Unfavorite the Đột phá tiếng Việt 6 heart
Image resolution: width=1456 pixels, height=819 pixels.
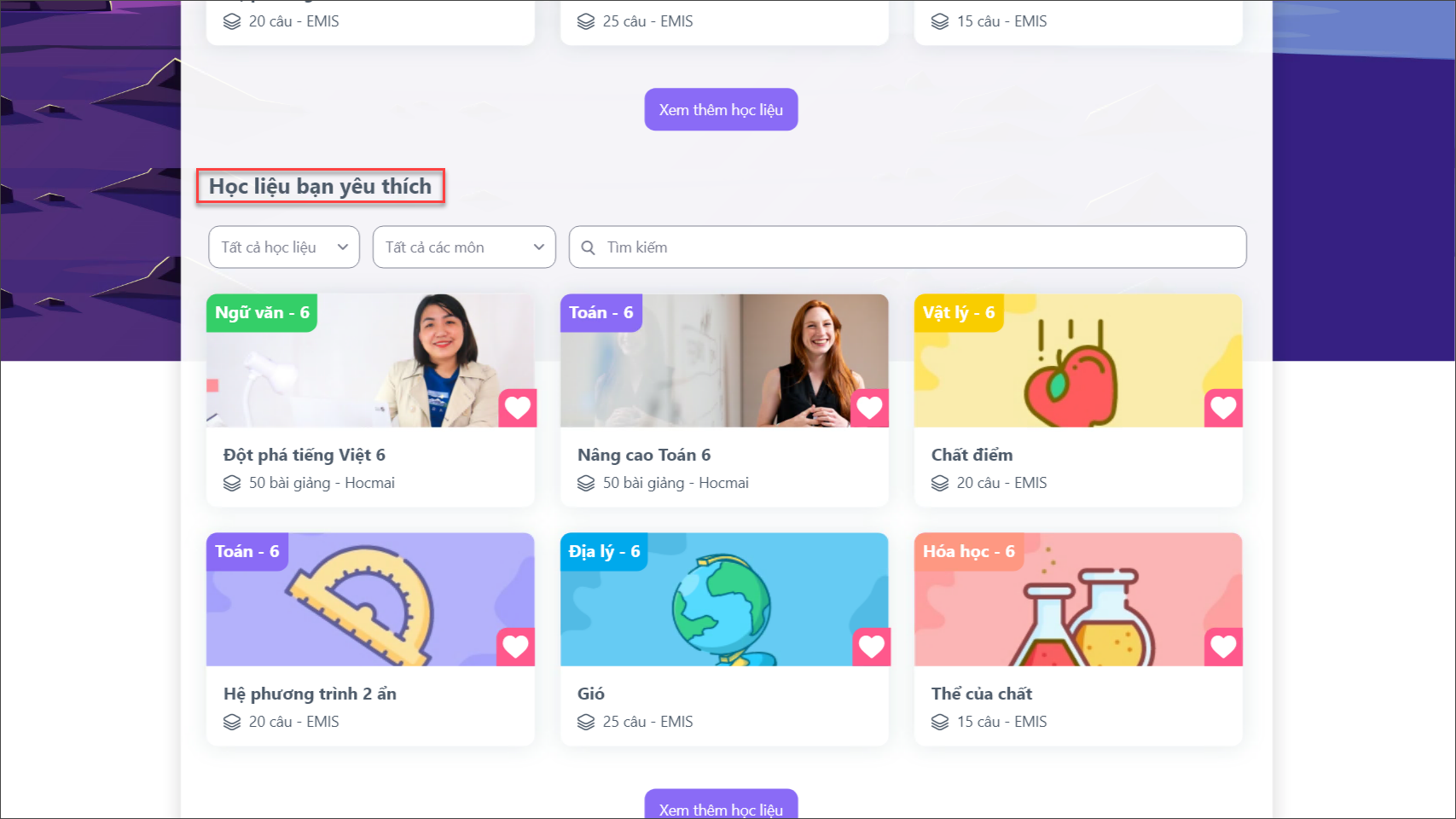point(517,408)
